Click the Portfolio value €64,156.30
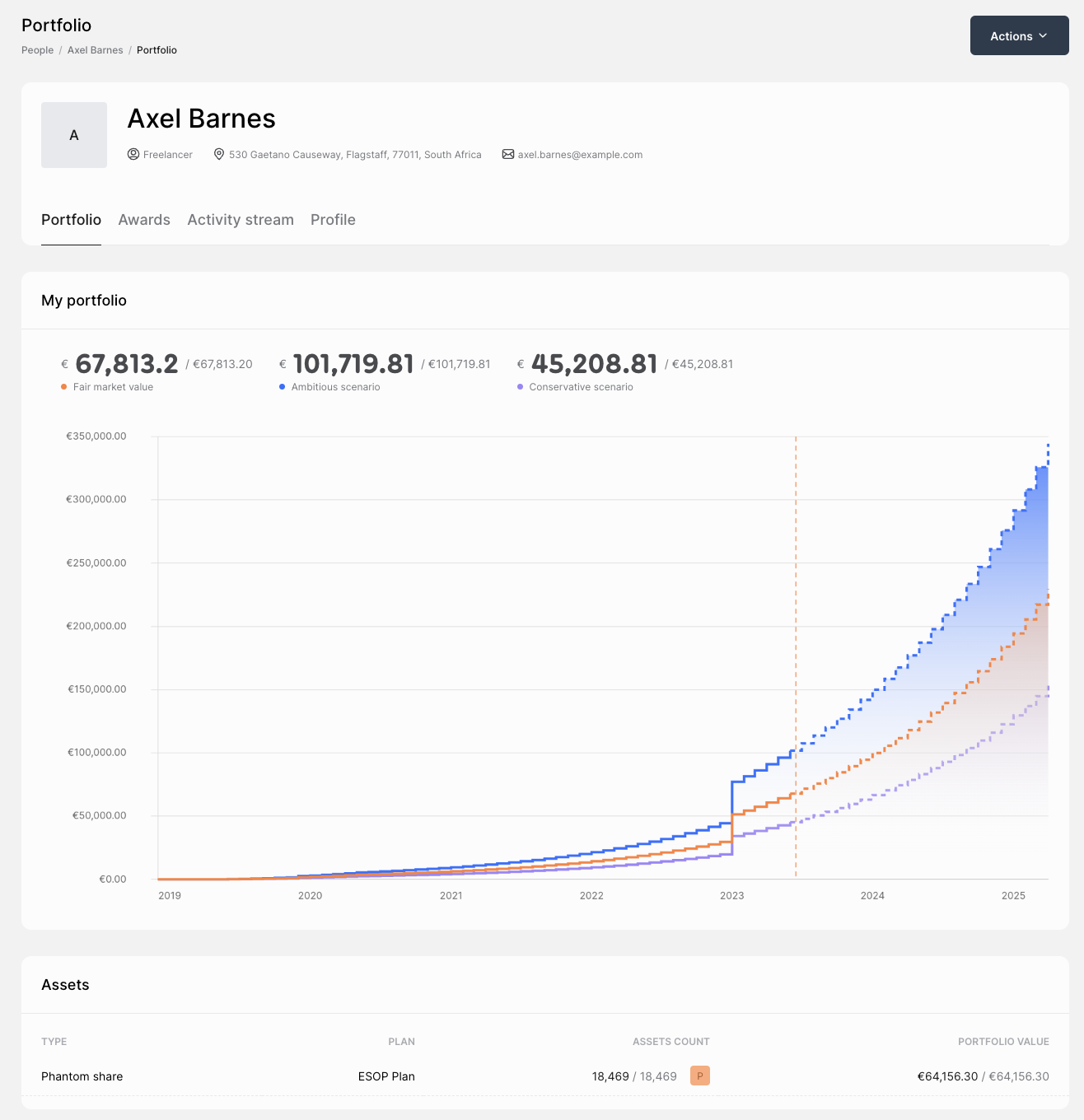Viewport: 1084px width, 1120px height. (947, 1076)
